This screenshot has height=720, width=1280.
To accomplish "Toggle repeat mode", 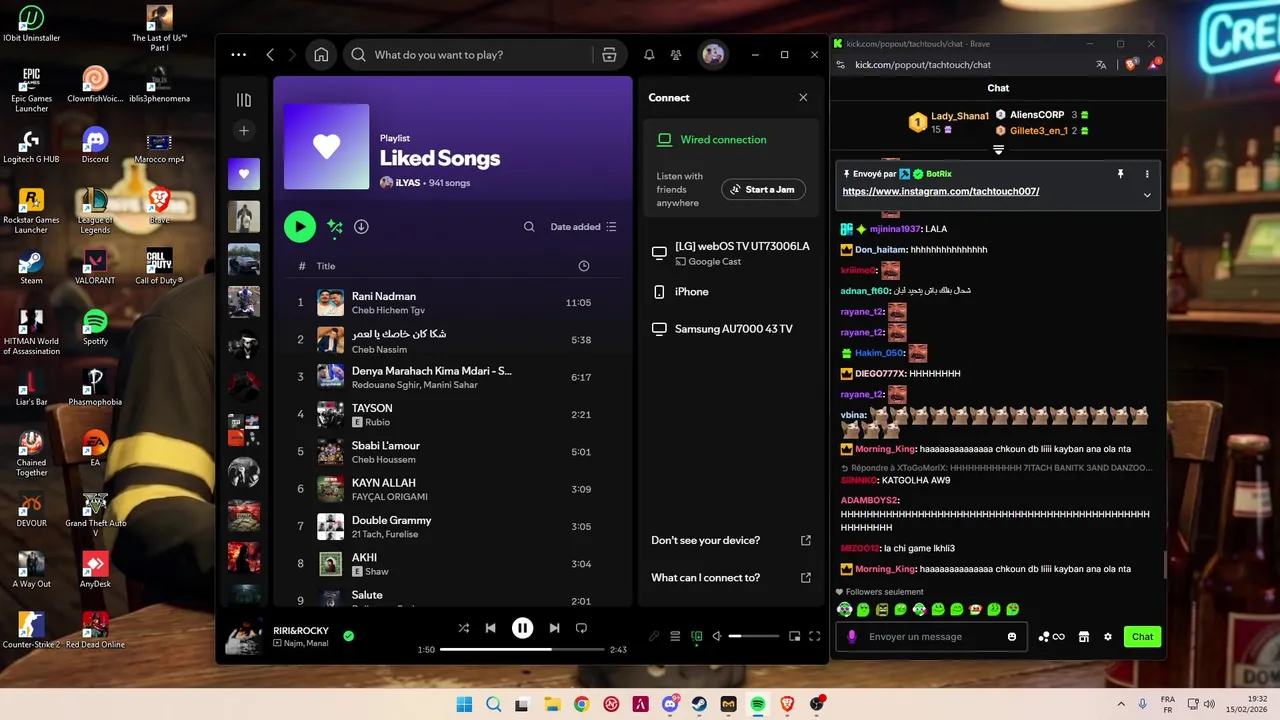I will pyautogui.click(x=581, y=628).
